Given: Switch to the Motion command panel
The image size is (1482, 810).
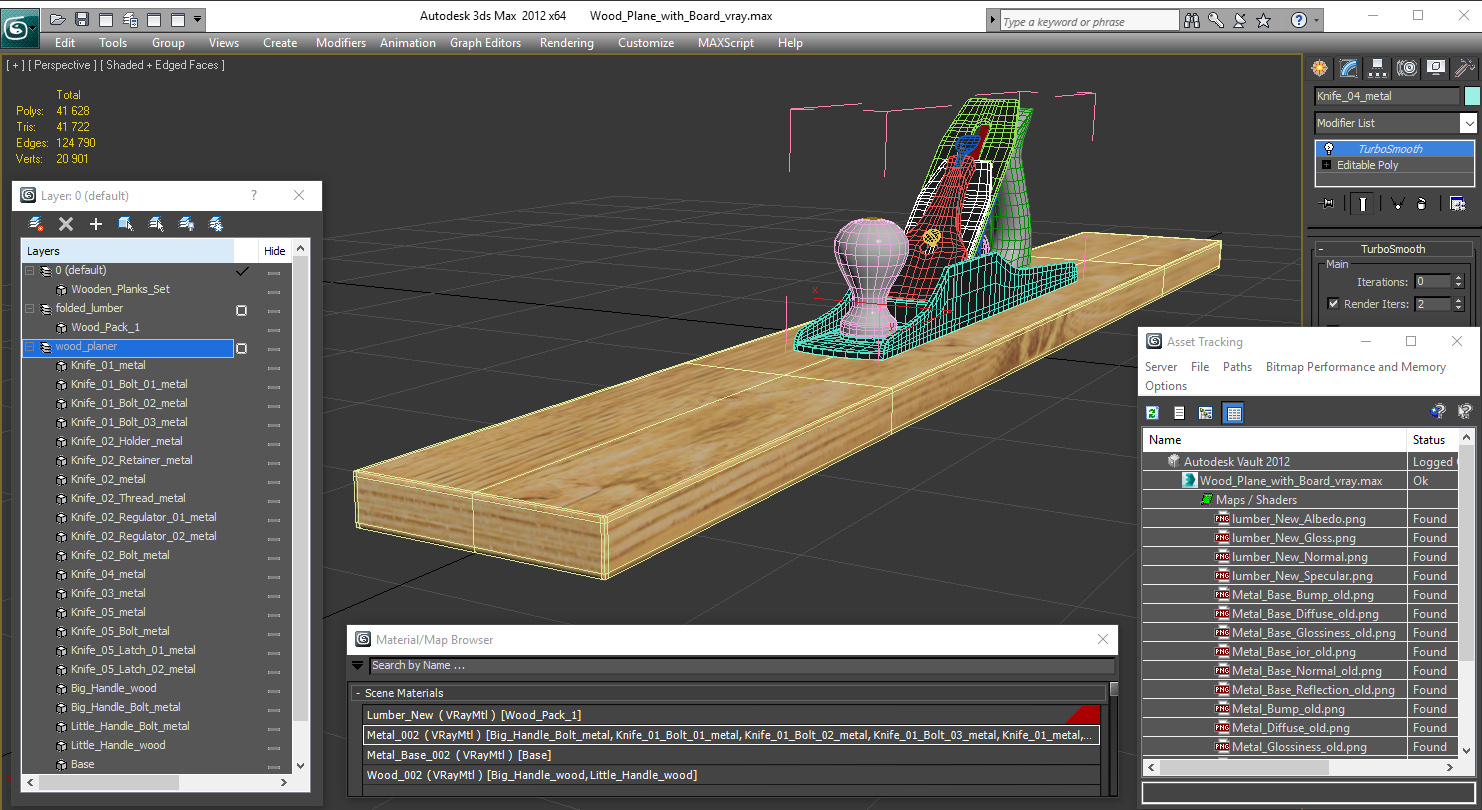Looking at the screenshot, I should pyautogui.click(x=1407, y=68).
